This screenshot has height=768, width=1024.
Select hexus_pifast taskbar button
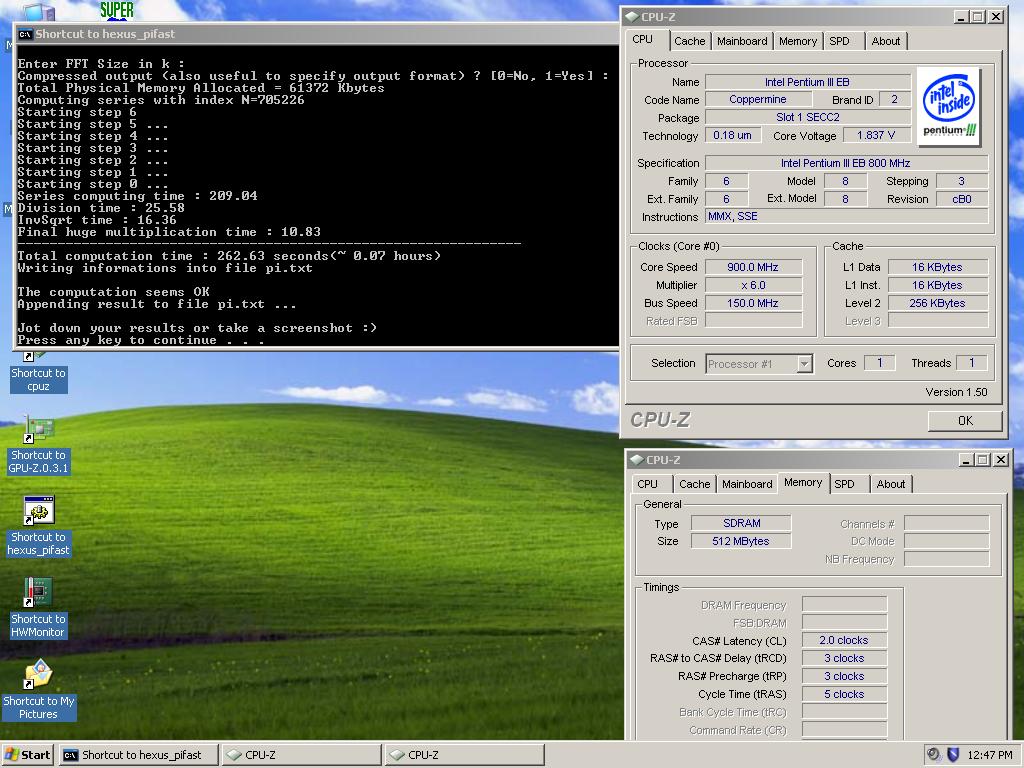[138, 755]
